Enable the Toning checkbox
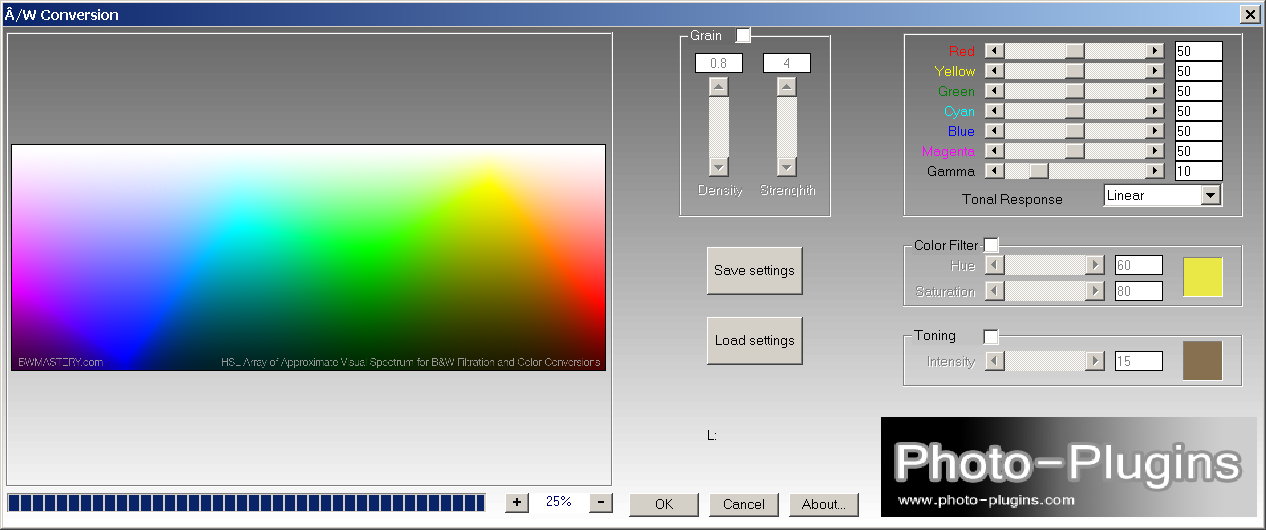This screenshot has height=530, width=1266. (x=991, y=336)
